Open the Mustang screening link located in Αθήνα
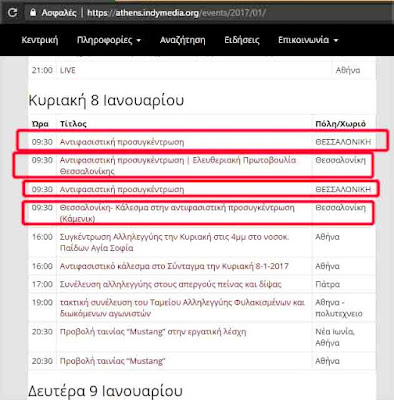394x400 pixels. (x=113, y=361)
